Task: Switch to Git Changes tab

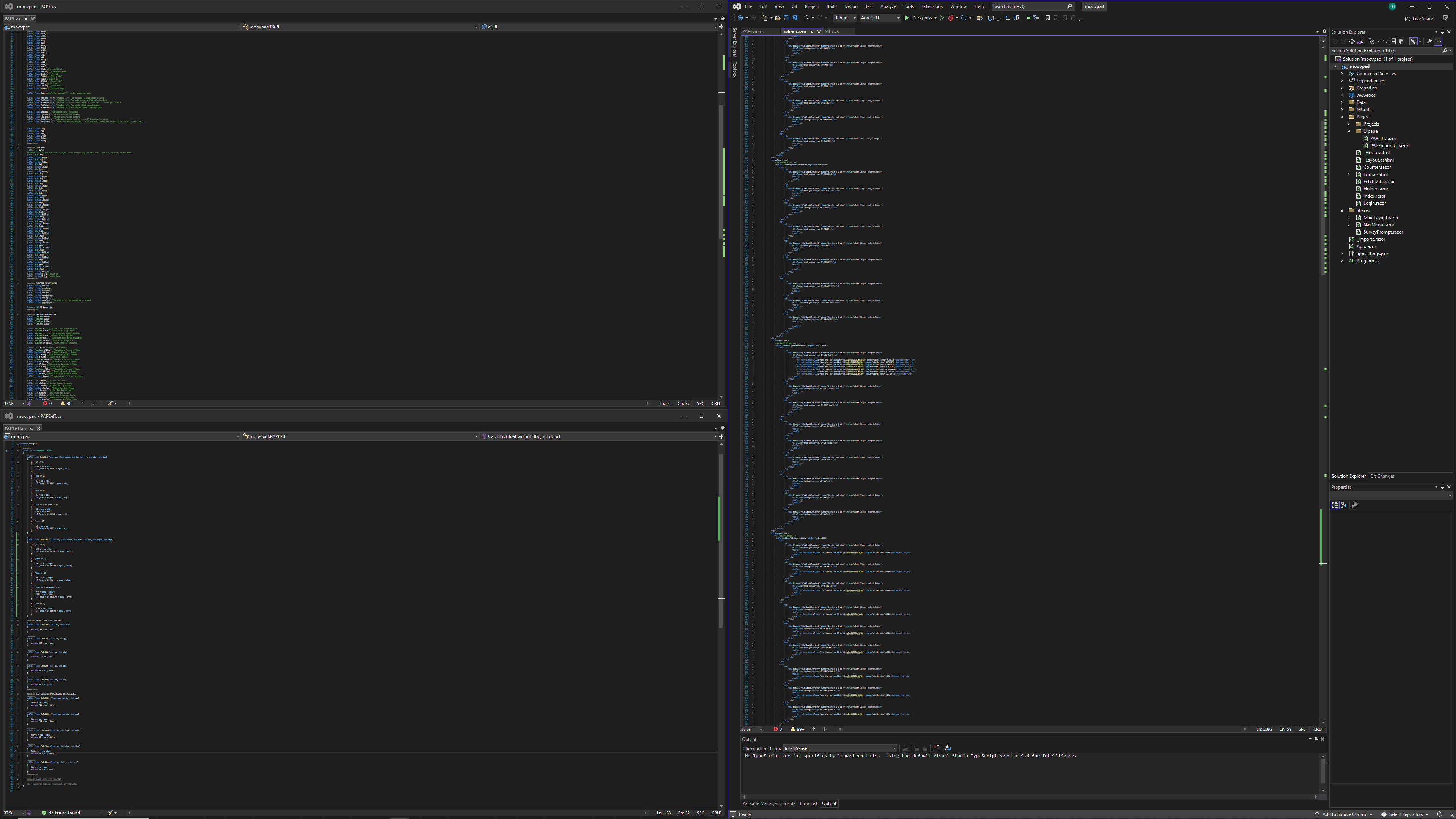Action: pos(1382,477)
